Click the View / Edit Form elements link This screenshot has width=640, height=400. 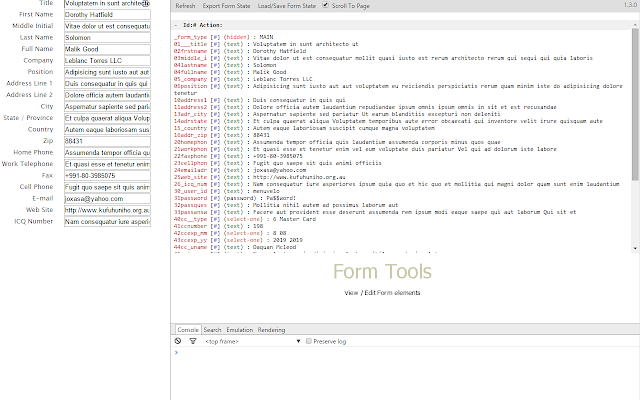(382, 293)
